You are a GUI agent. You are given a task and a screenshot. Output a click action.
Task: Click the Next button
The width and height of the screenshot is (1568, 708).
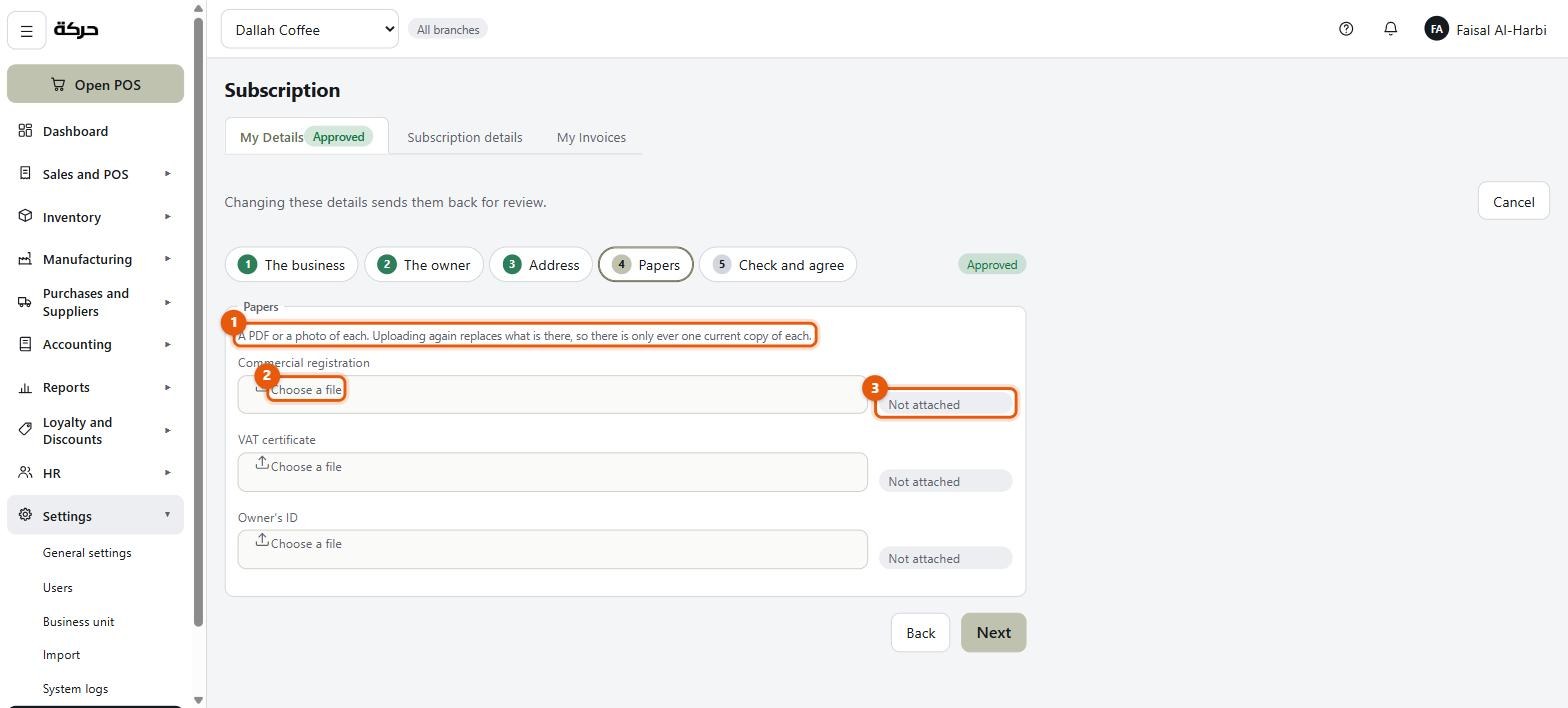coord(993,632)
